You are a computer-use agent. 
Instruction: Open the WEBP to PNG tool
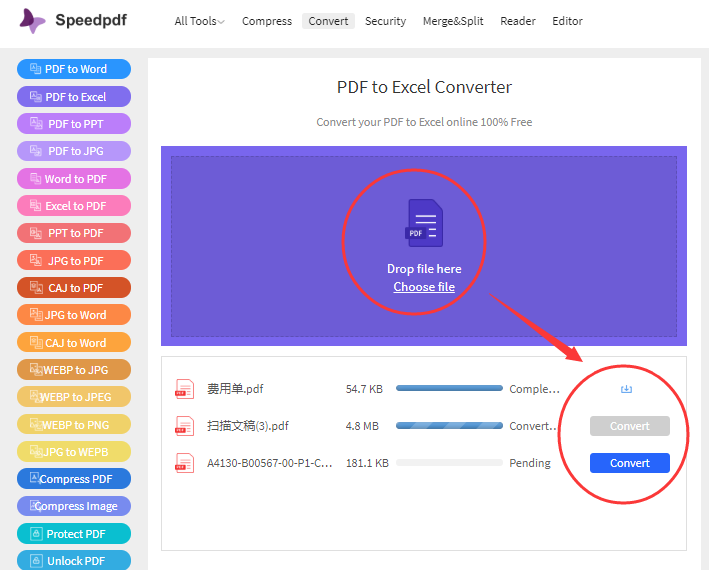tap(74, 424)
